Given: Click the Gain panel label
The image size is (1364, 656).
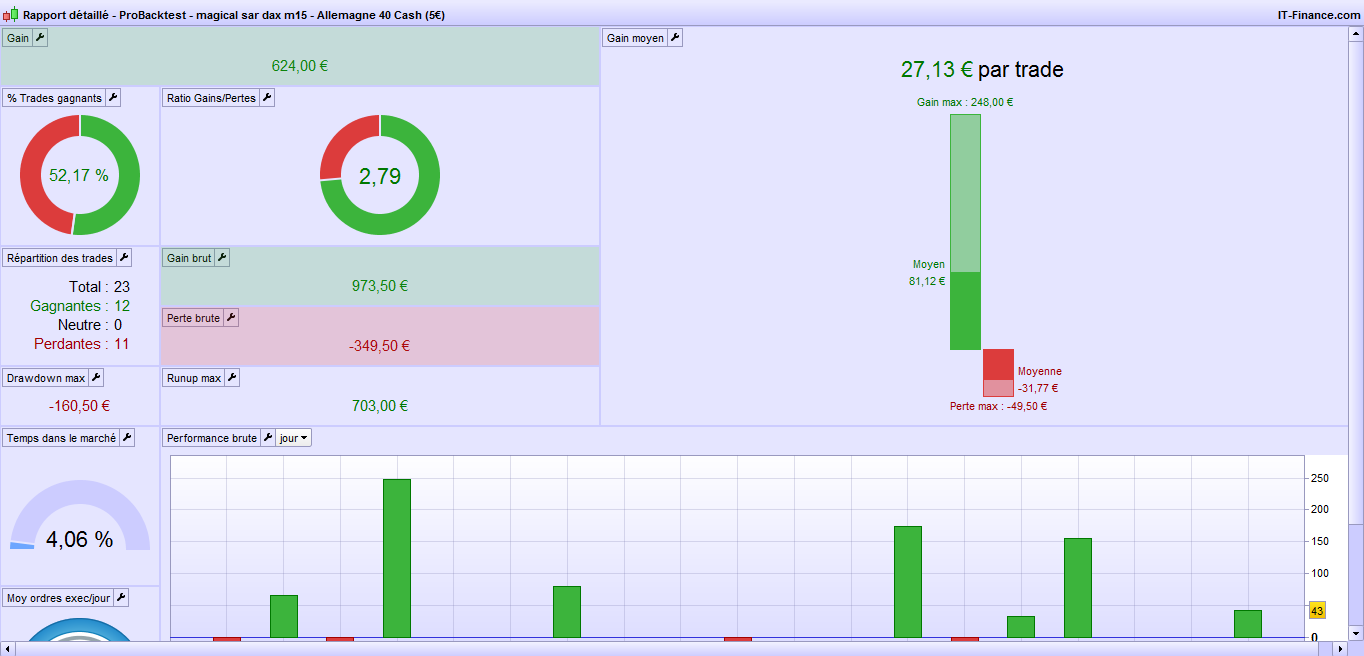Looking at the screenshot, I should (18, 38).
